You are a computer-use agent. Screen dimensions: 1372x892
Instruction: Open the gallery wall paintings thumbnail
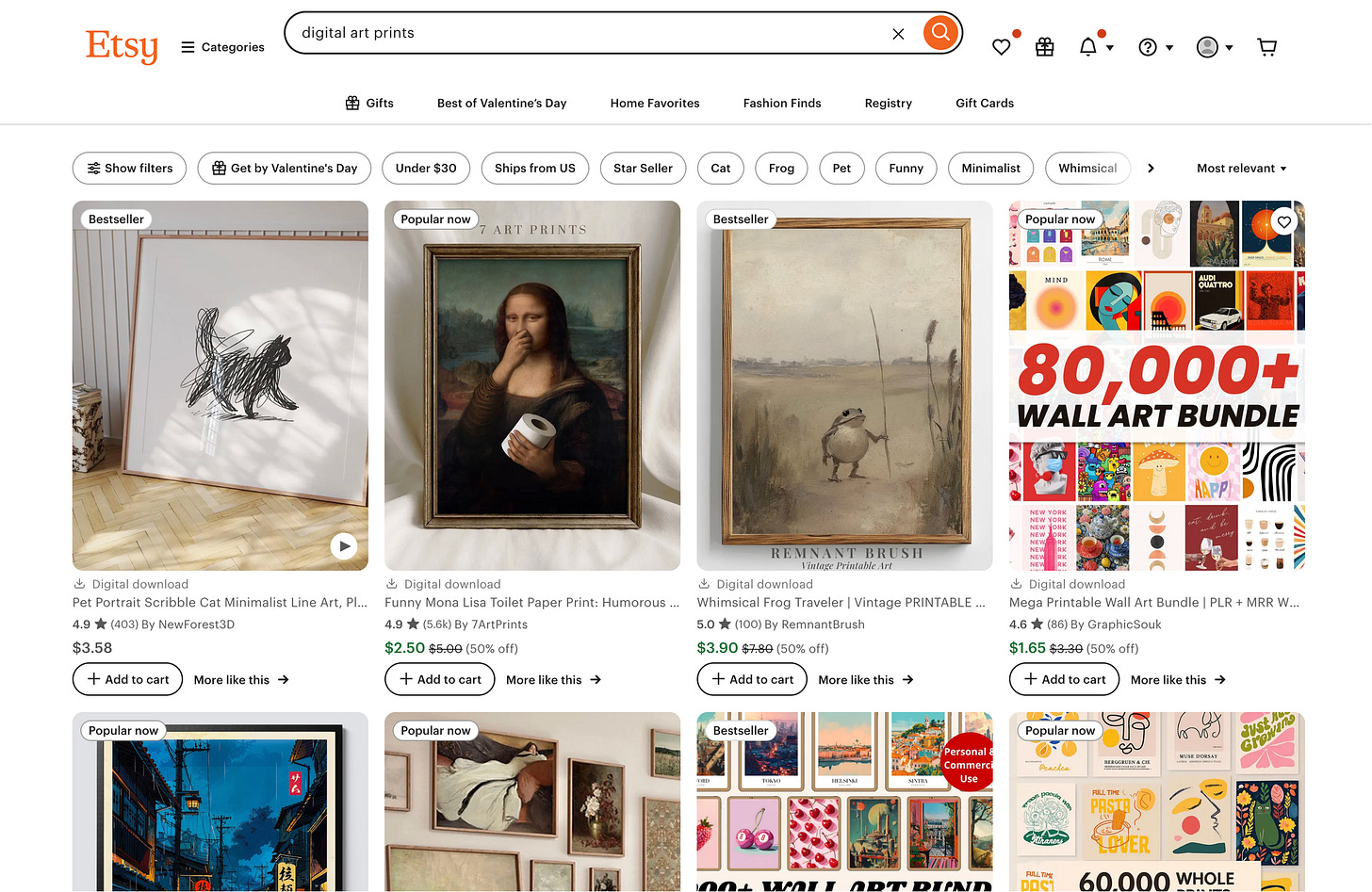[x=532, y=802]
